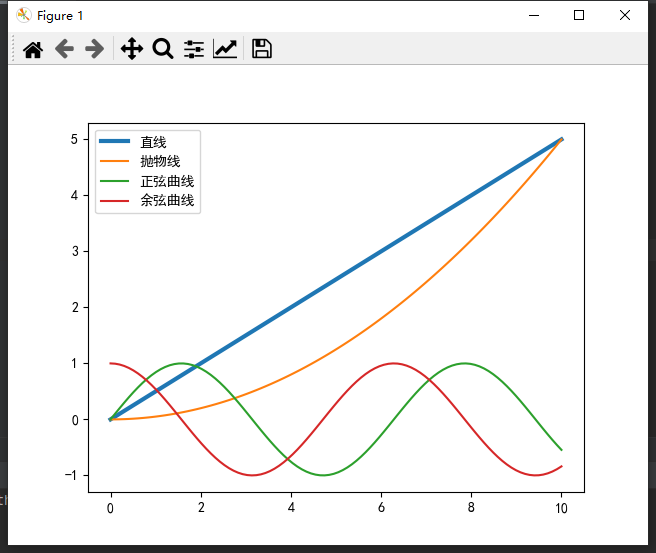Click the y-axis tick label 3
The width and height of the screenshot is (656, 553).
coord(75,251)
